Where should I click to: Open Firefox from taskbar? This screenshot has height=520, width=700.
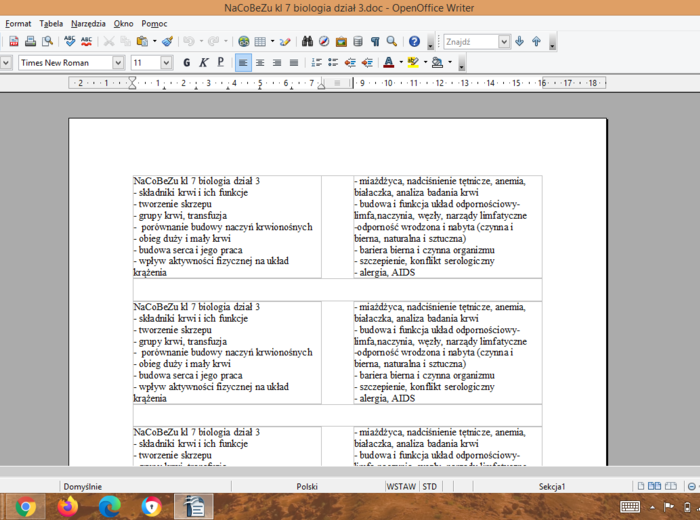coord(67,507)
